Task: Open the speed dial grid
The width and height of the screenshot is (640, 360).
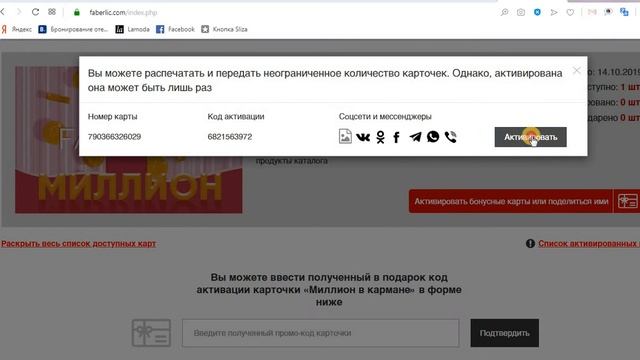Action: 52,12
